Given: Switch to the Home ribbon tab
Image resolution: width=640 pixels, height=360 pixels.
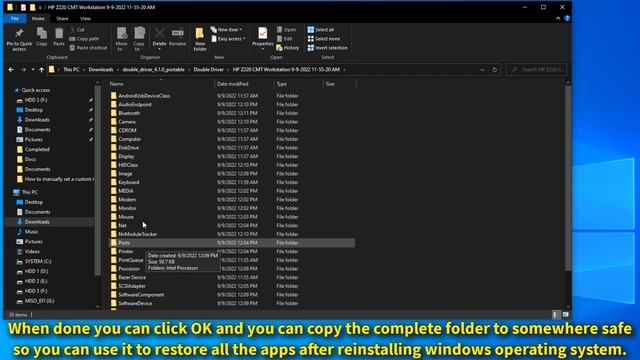Looking at the screenshot, I should pos(38,18).
